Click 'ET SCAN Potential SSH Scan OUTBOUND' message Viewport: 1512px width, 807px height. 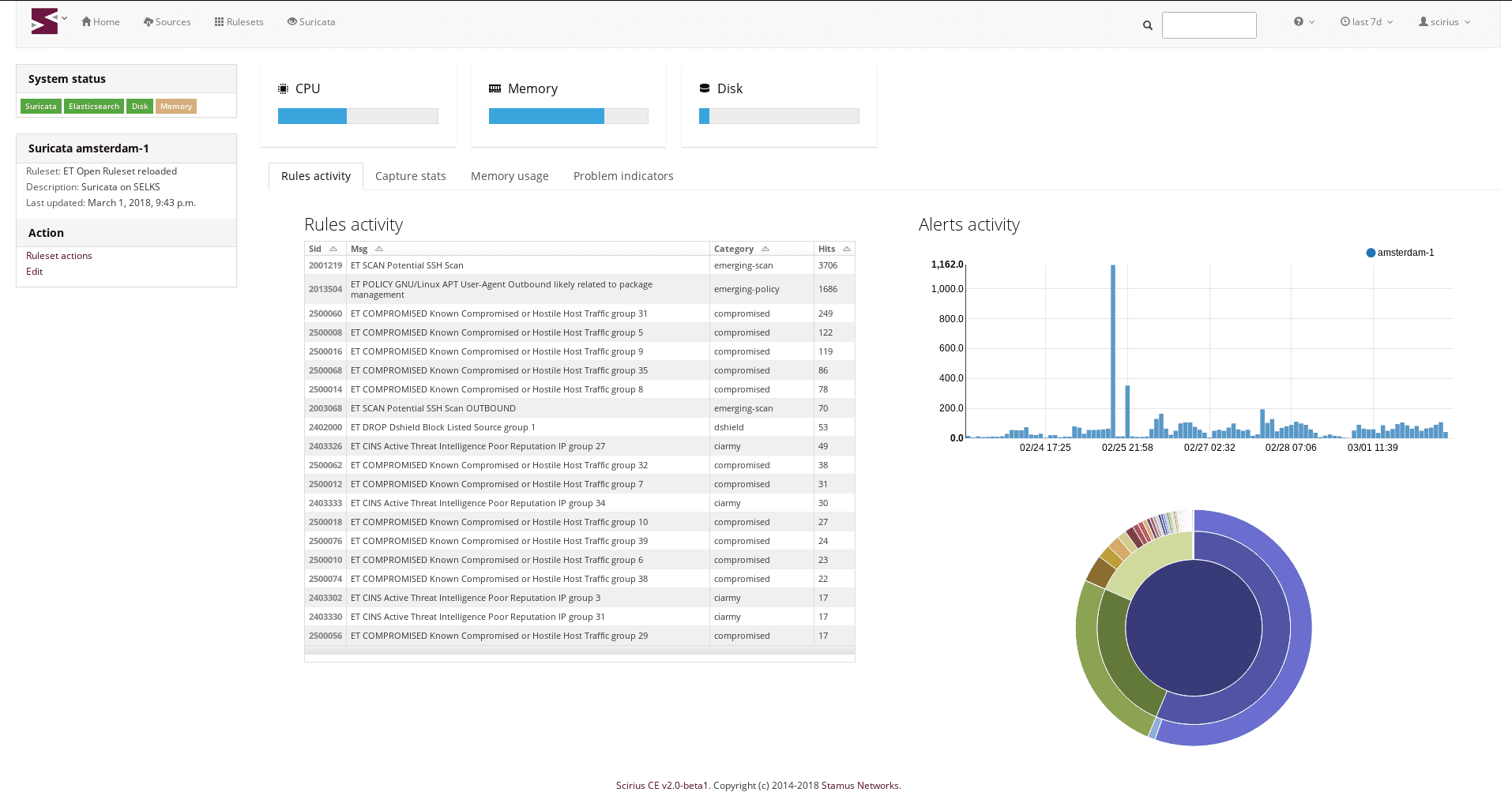pyautogui.click(x=433, y=408)
